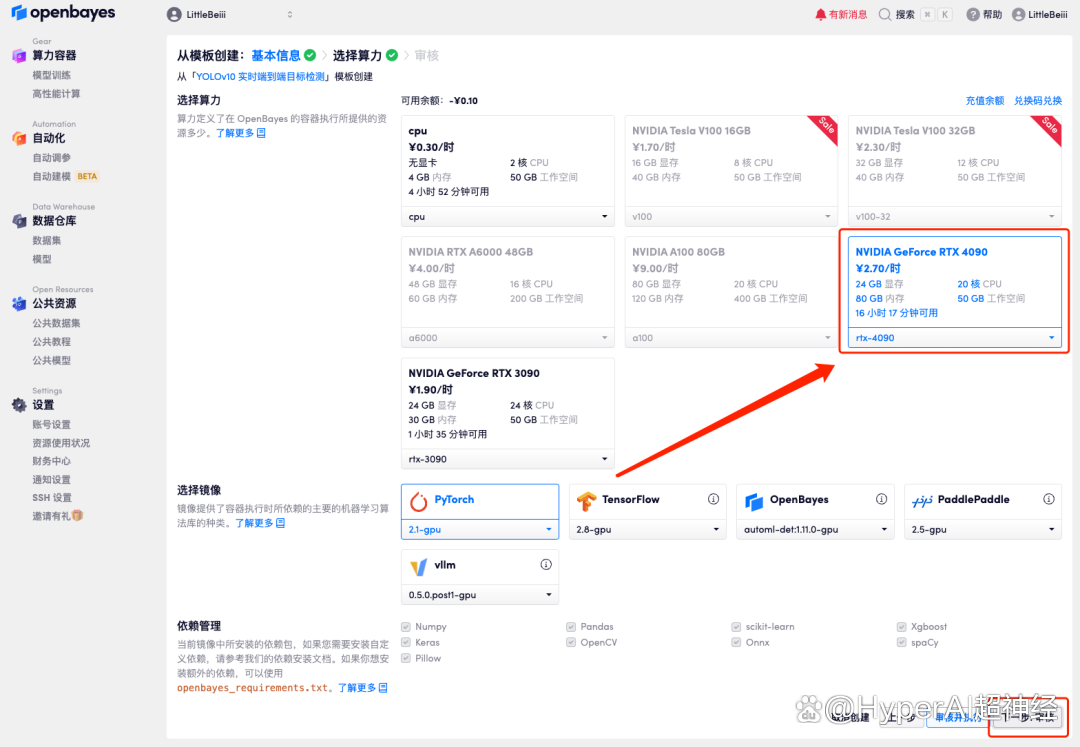Click info icon on vllm image card
The height and width of the screenshot is (747, 1080).
click(x=546, y=565)
